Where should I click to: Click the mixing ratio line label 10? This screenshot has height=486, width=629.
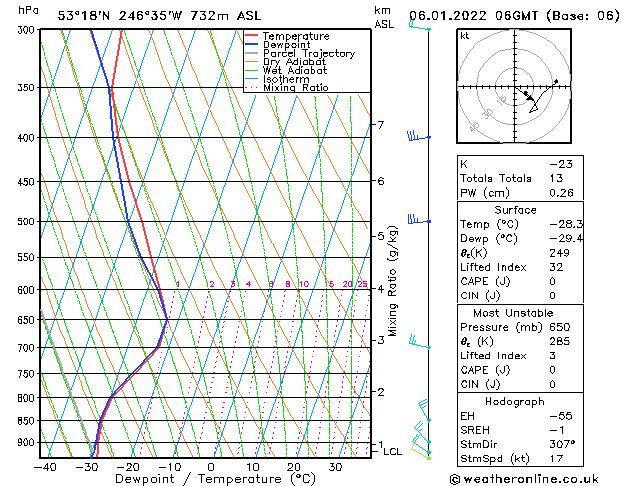pos(304,284)
